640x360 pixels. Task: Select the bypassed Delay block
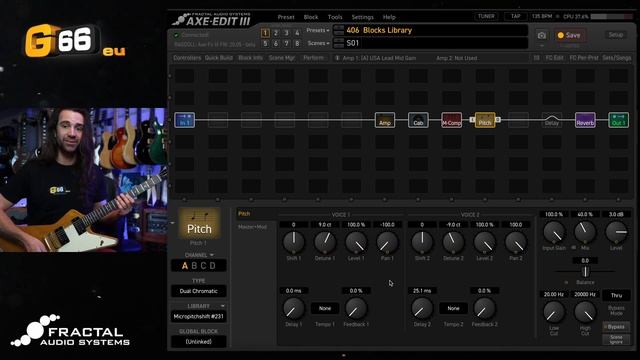[552, 120]
